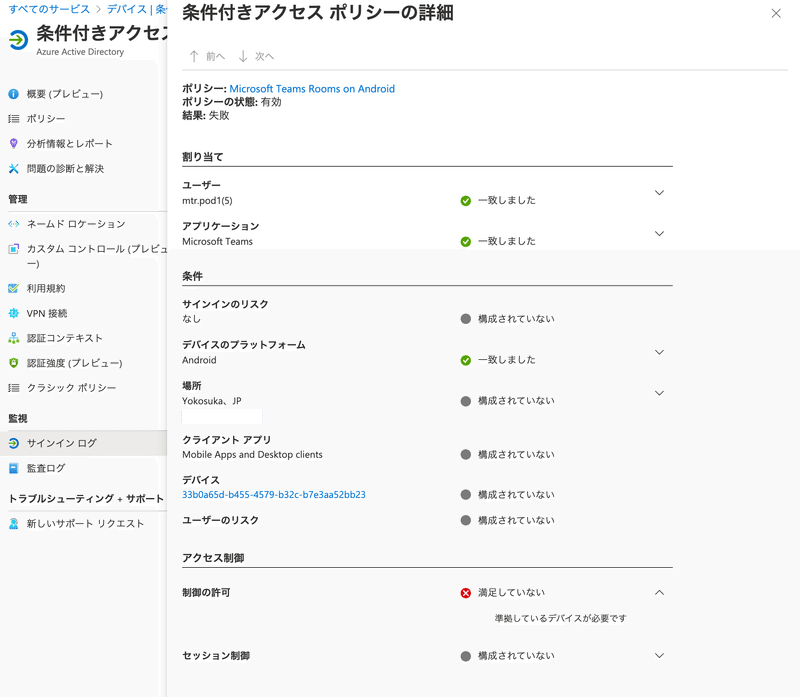
Task: Select 監査ログ in sidebar
Action: pos(46,468)
